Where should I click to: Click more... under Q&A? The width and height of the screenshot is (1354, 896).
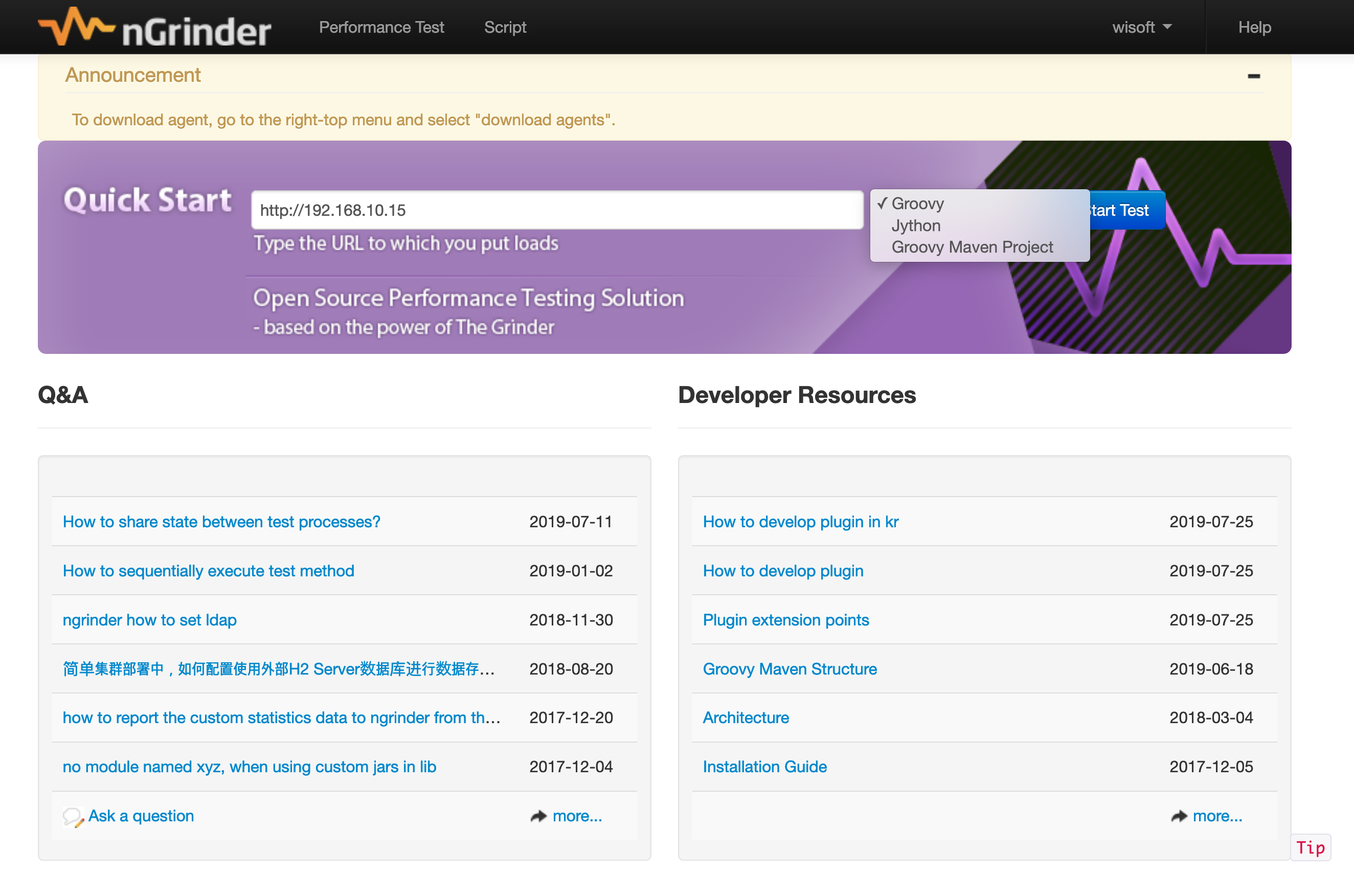577,816
